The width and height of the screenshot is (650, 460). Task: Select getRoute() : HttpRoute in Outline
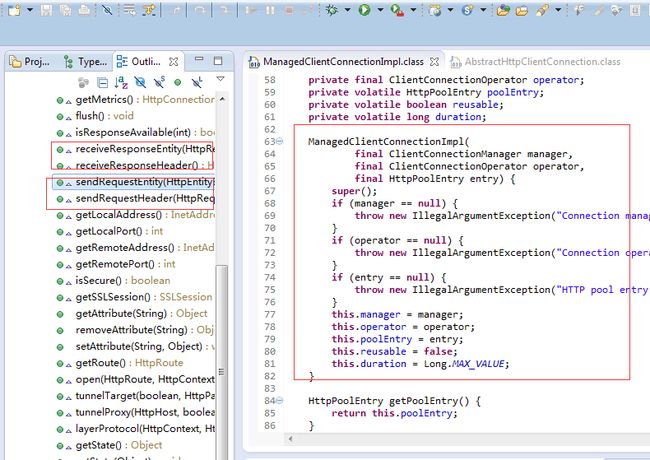[120, 363]
